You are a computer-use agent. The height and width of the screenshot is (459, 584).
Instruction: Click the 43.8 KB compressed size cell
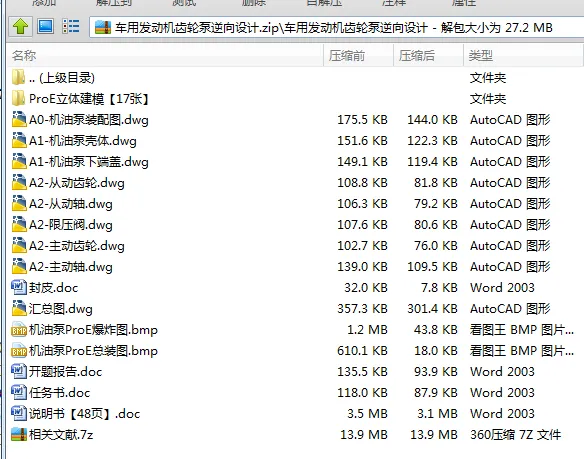436,330
